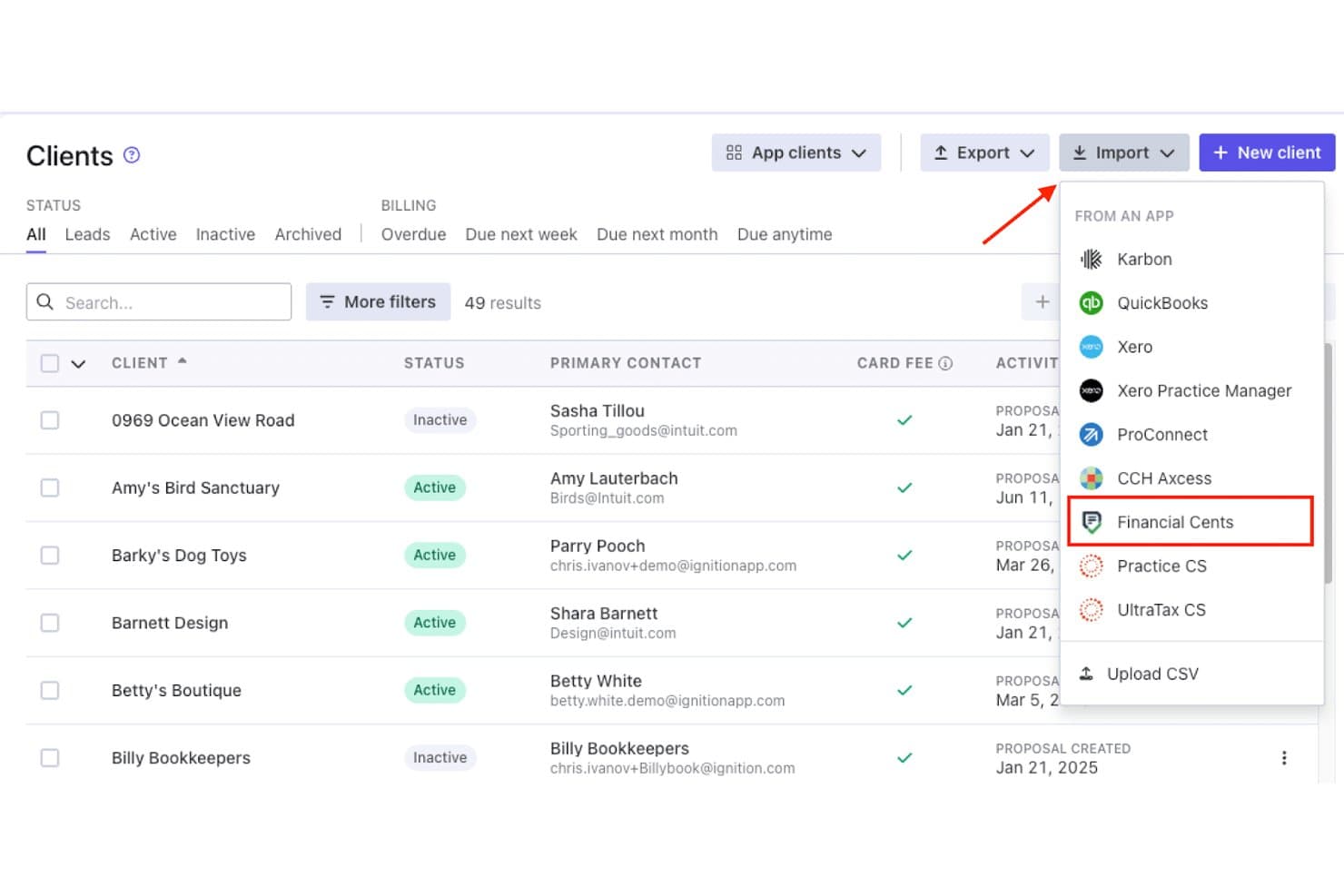Click the Karbon app icon
The width and height of the screenshot is (1344, 896).
point(1091,260)
